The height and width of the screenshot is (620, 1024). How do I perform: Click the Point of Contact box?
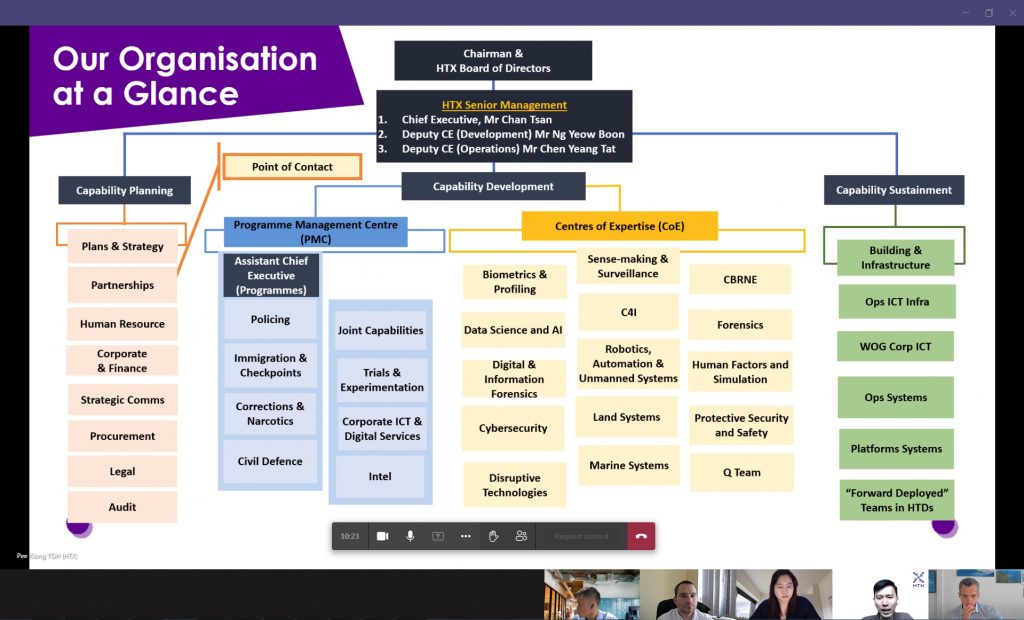(x=292, y=167)
